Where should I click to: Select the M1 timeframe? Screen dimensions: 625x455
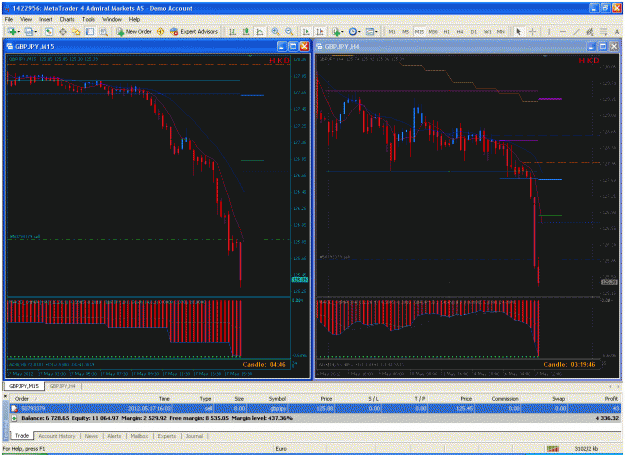(x=392, y=31)
